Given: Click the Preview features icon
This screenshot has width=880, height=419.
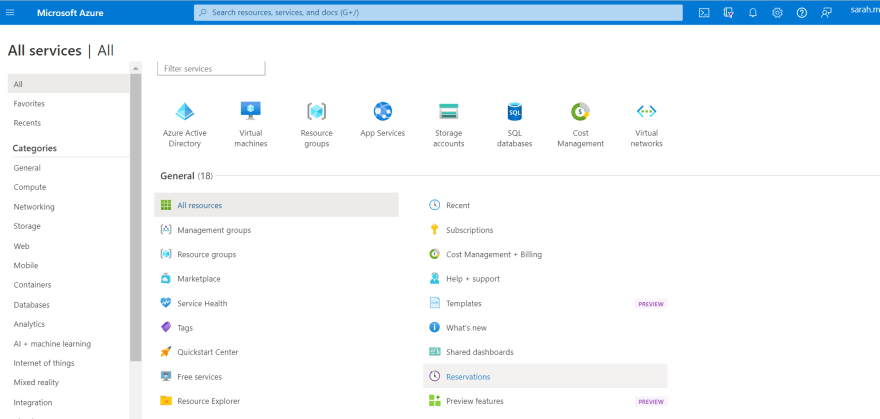Looking at the screenshot, I should [x=434, y=400].
